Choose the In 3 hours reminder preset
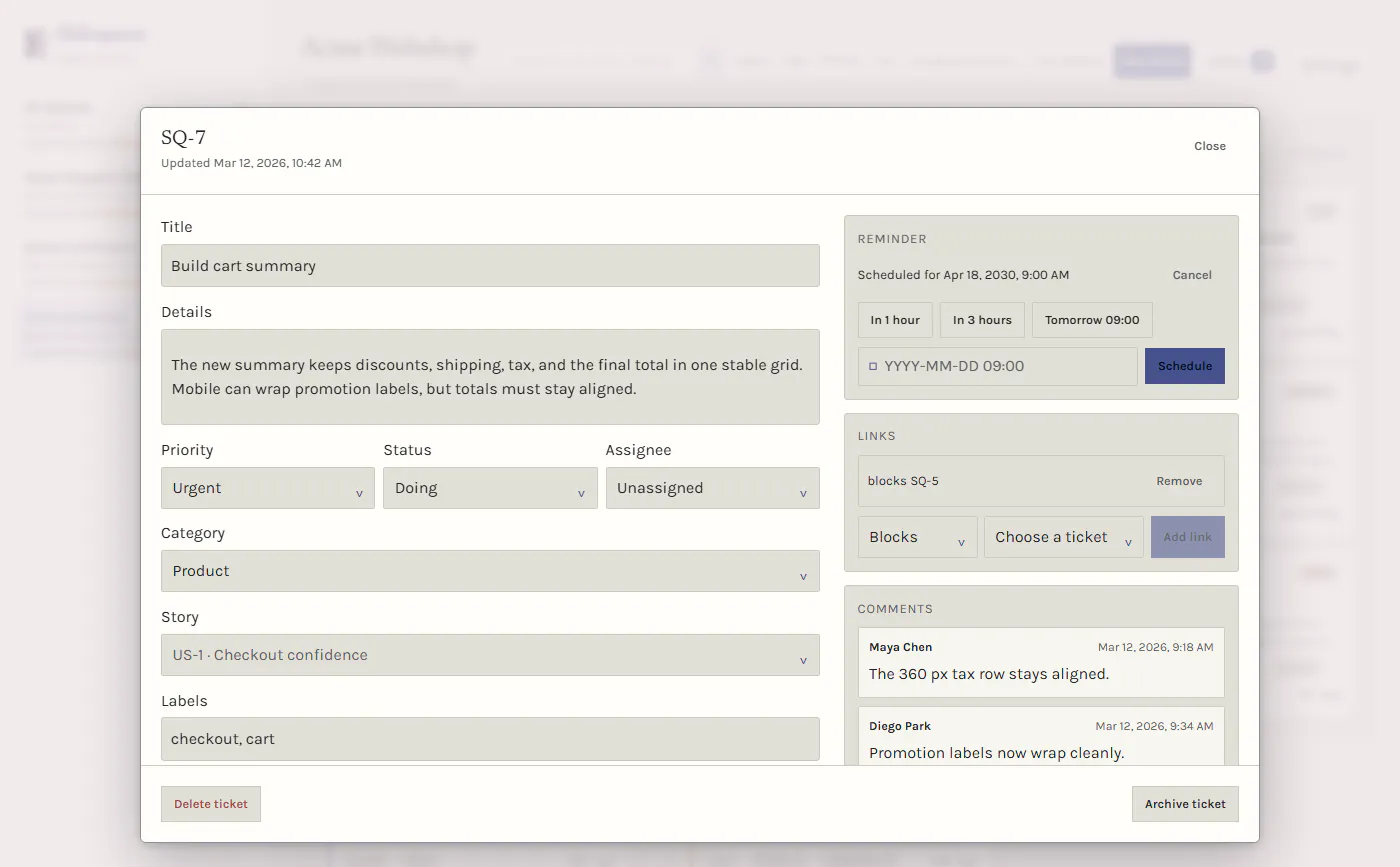 click(x=982, y=320)
